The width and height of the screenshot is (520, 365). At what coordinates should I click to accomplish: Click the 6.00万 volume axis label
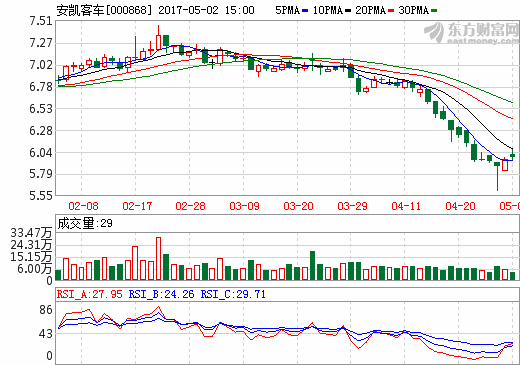tap(35, 269)
